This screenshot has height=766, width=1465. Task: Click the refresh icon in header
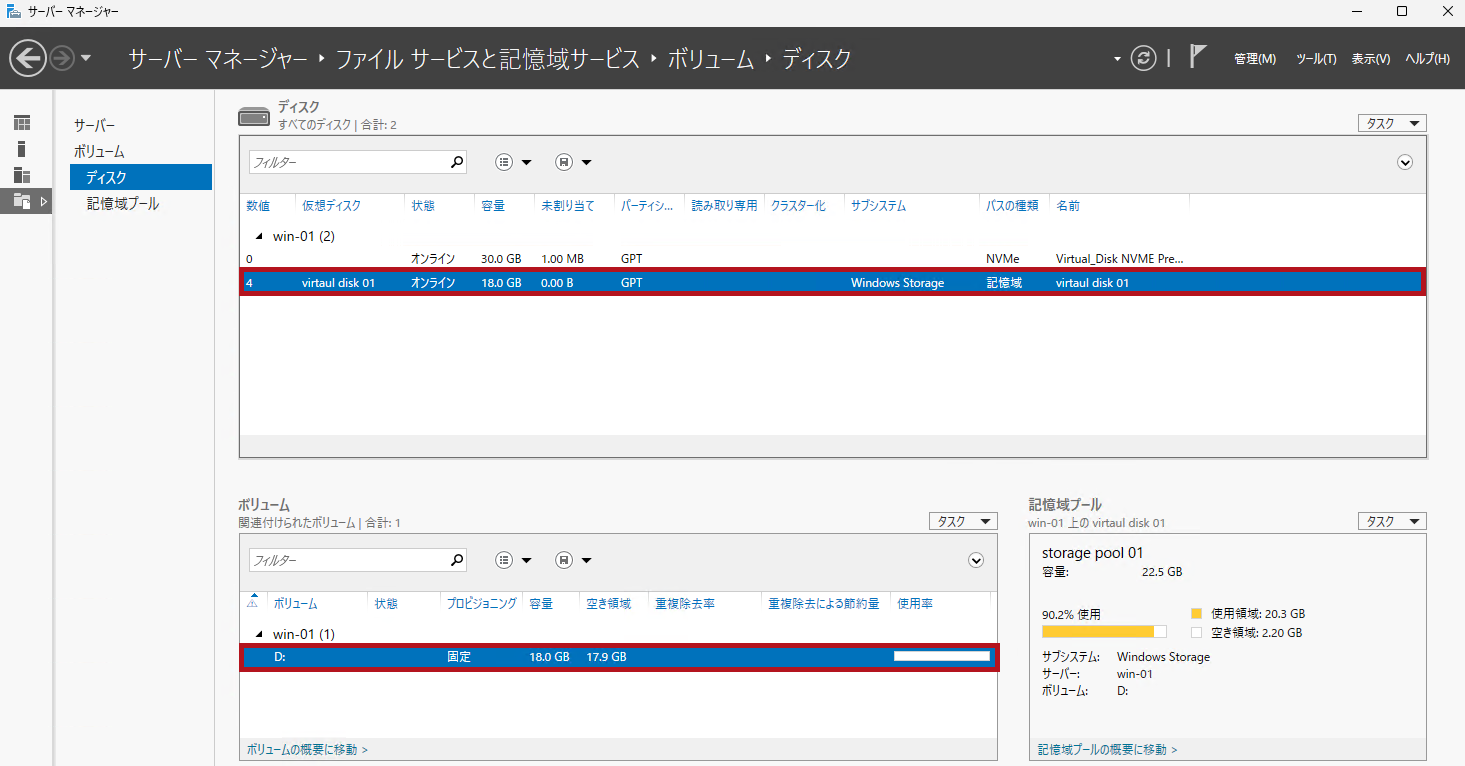[1143, 58]
